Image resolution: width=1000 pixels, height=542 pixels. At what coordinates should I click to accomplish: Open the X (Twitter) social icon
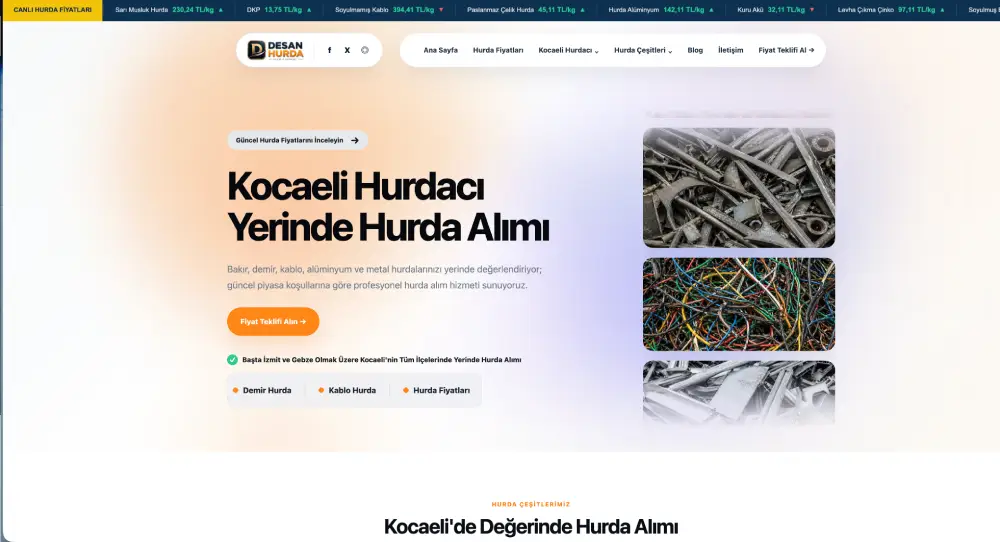pos(347,50)
